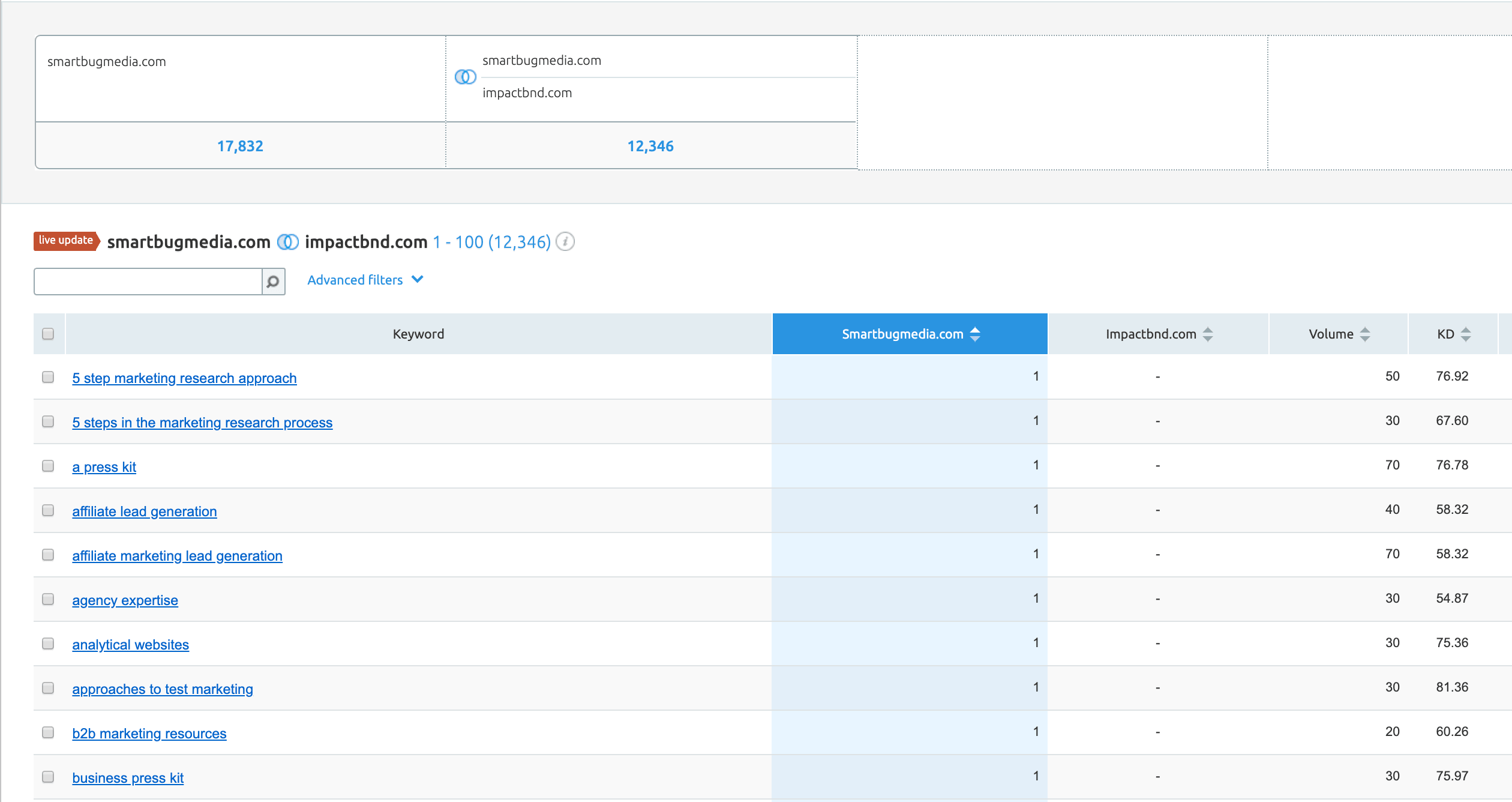Sort by the Impactbnd.com column arrows
The width and height of the screenshot is (1512, 802).
1208,334
